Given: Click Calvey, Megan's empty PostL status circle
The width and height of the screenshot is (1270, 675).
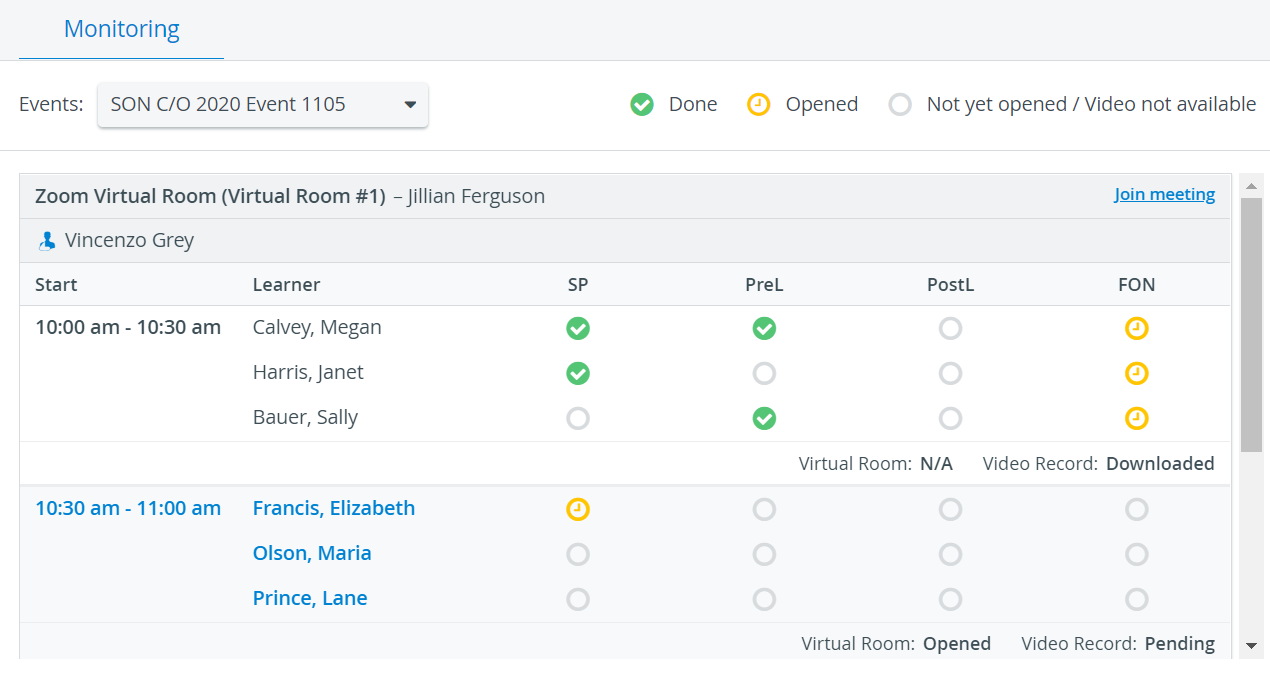Looking at the screenshot, I should click(950, 328).
